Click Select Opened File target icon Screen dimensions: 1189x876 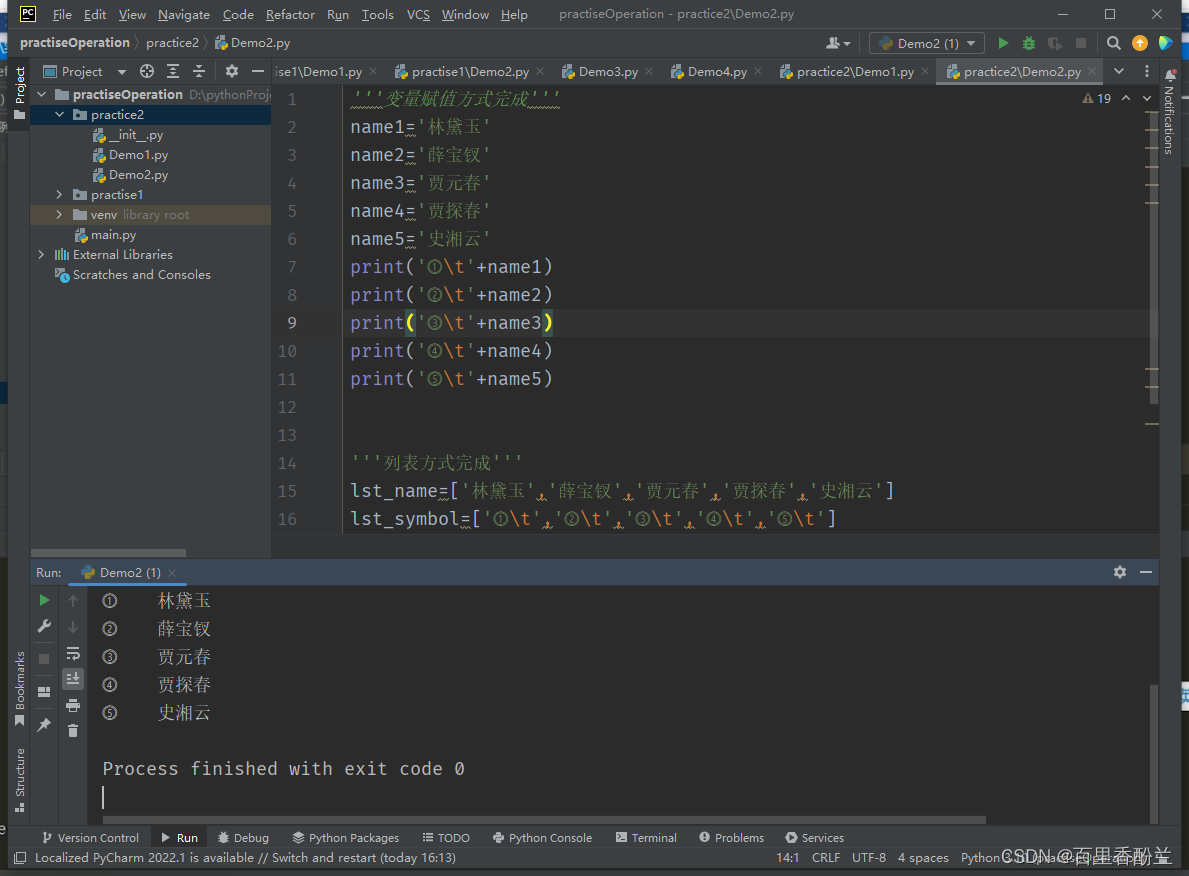[x=147, y=71]
